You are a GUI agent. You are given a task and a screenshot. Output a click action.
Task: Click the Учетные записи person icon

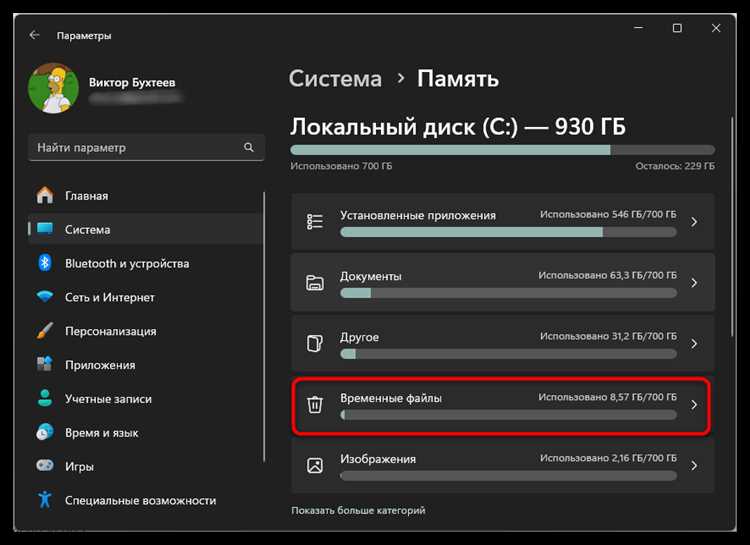pos(45,399)
